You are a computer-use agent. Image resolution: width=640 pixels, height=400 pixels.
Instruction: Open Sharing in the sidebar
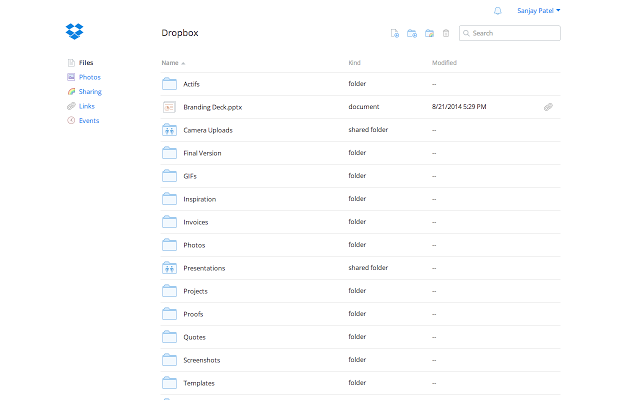click(90, 92)
